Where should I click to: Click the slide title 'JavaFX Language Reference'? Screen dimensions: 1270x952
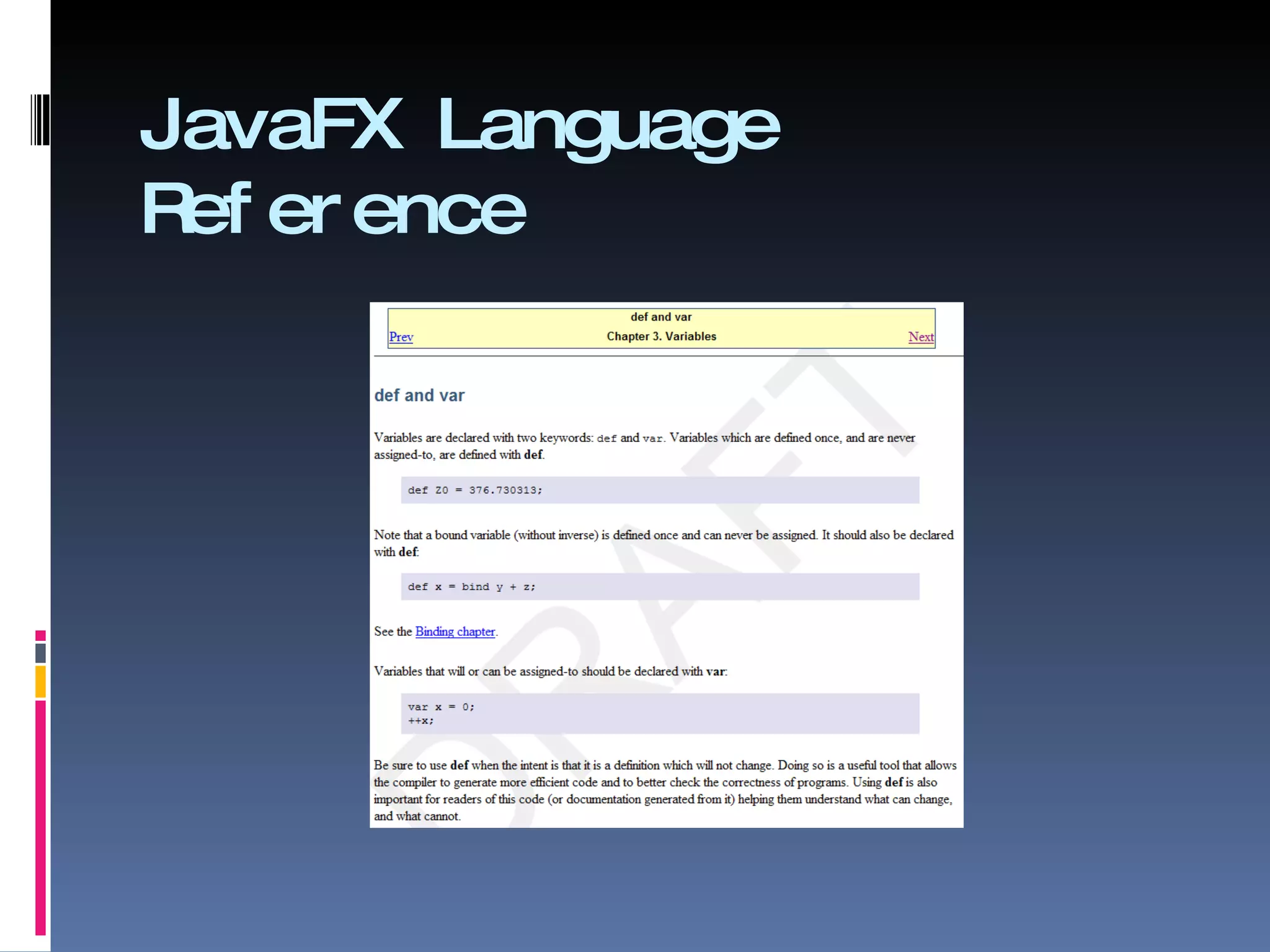459,165
